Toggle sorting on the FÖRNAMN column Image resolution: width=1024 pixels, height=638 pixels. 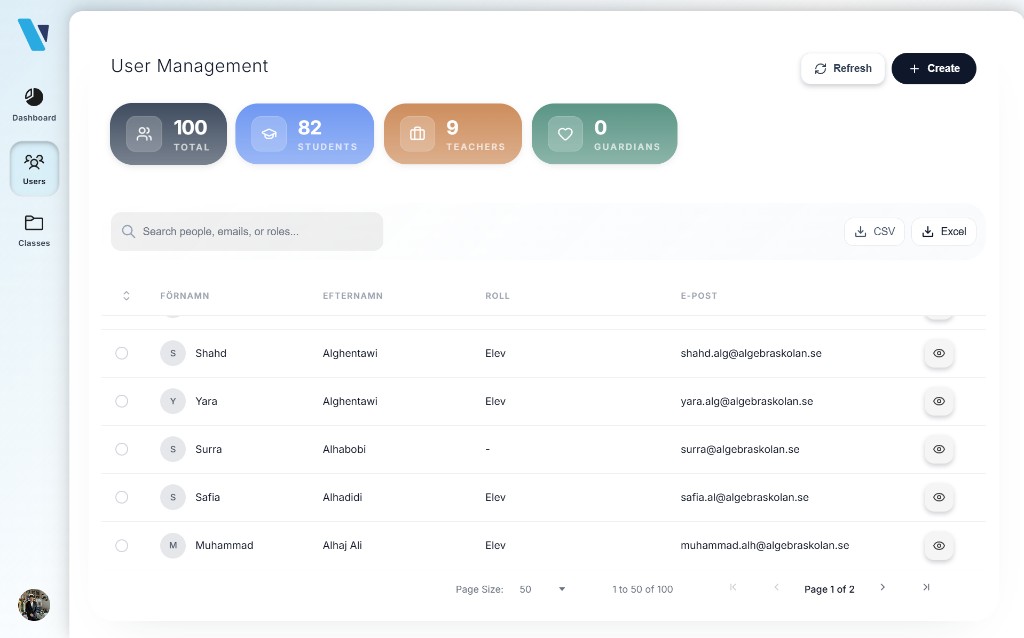pos(126,295)
